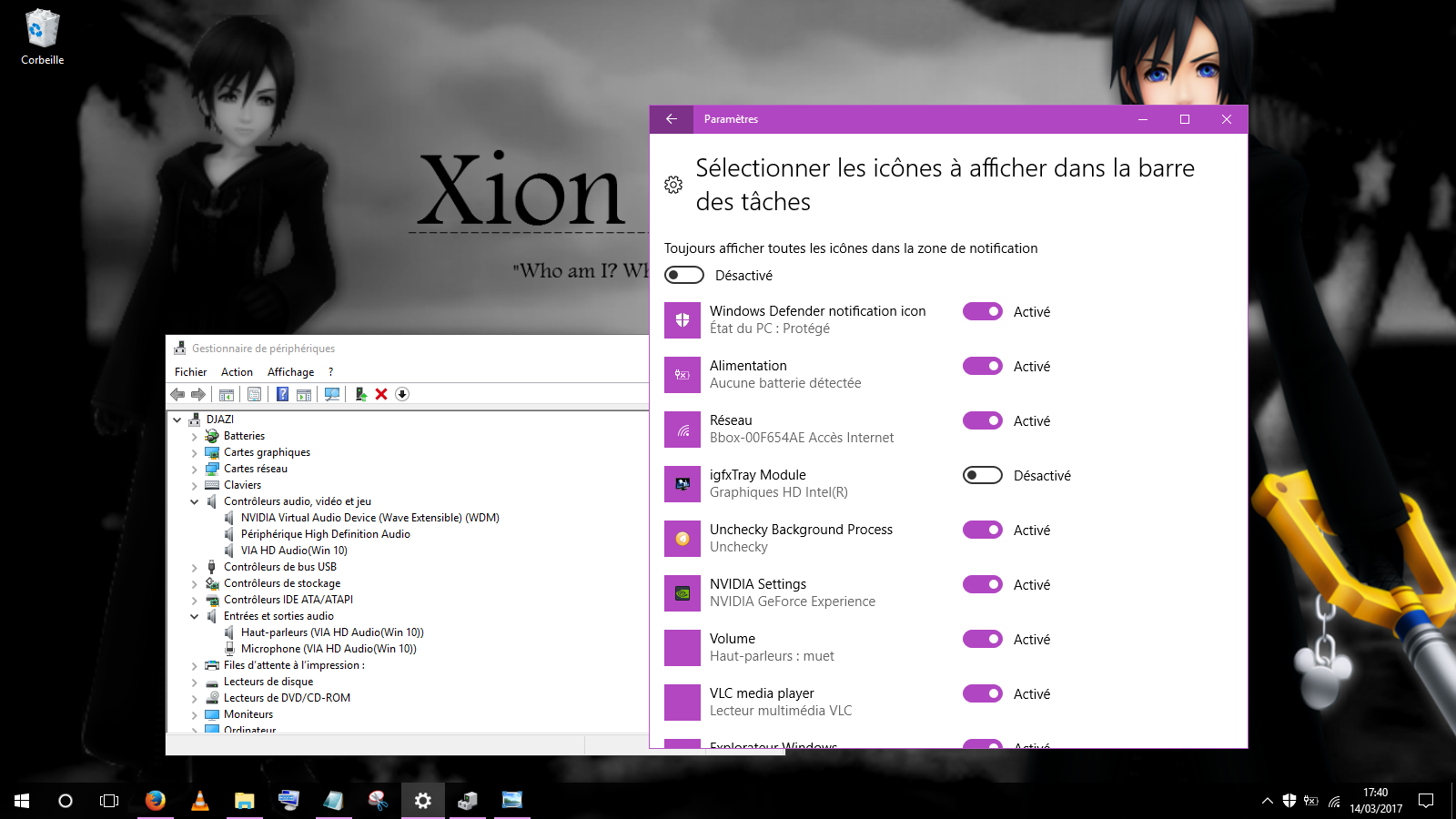
Task: Turn off Windows Defender notification icon toggle
Action: 983,311
